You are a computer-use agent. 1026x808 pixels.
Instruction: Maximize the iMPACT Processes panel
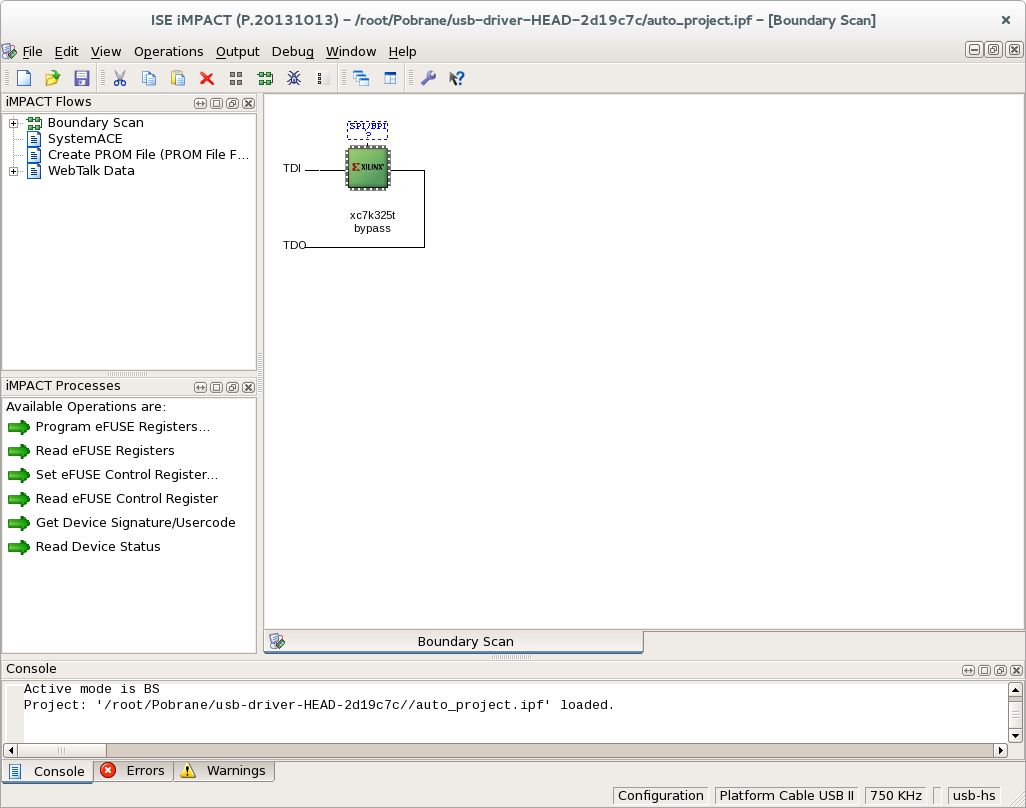[217, 387]
